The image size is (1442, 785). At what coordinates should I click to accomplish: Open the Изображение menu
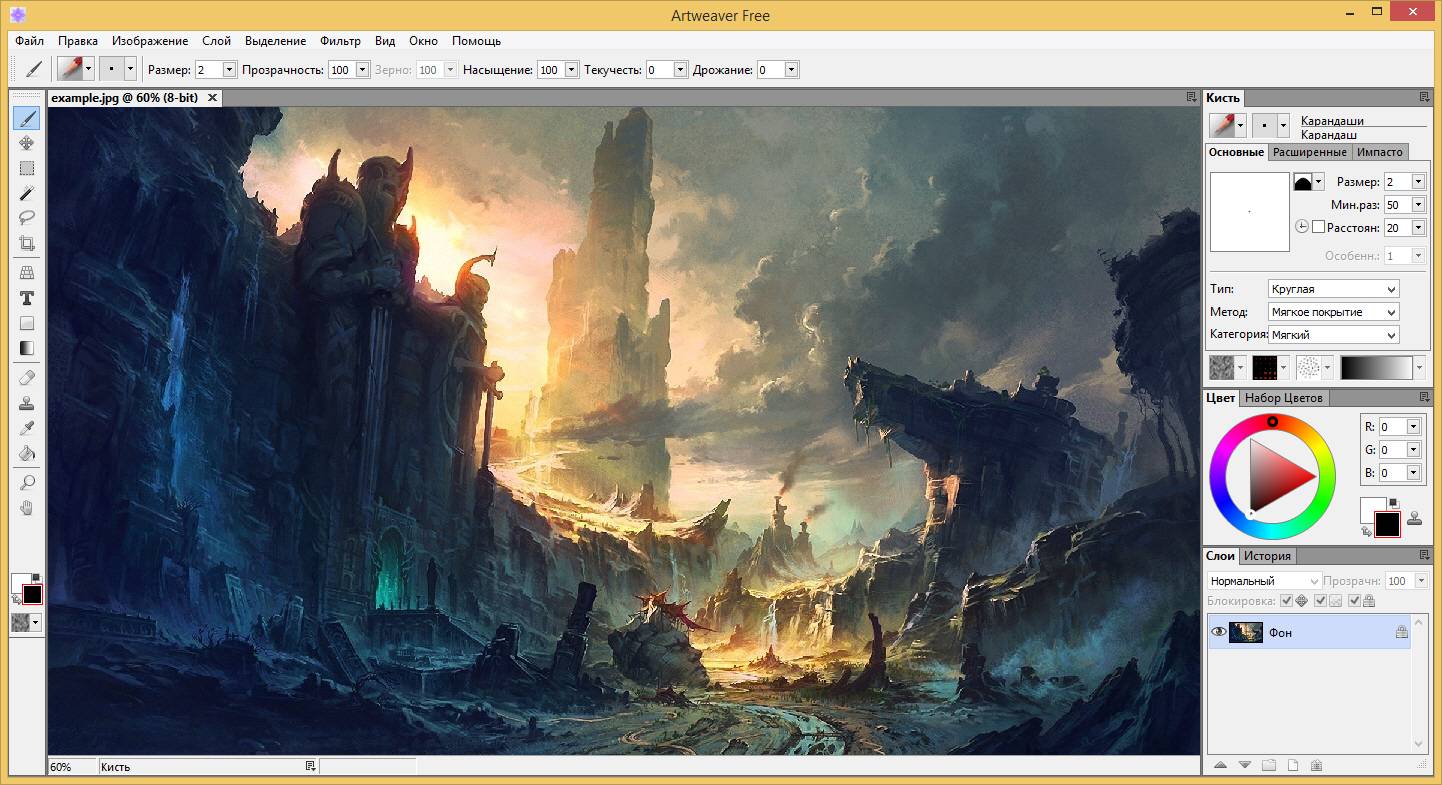pos(150,41)
